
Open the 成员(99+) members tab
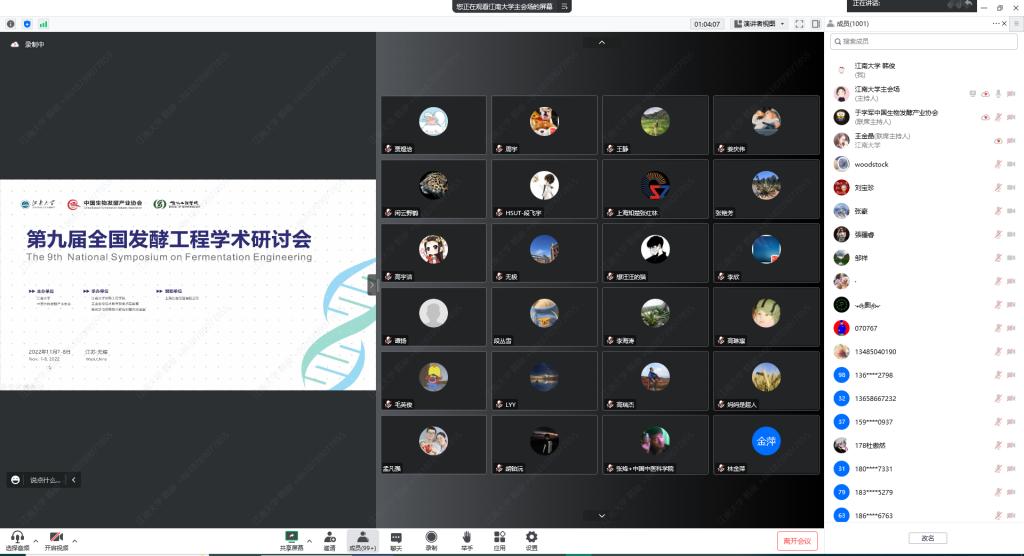click(x=362, y=539)
